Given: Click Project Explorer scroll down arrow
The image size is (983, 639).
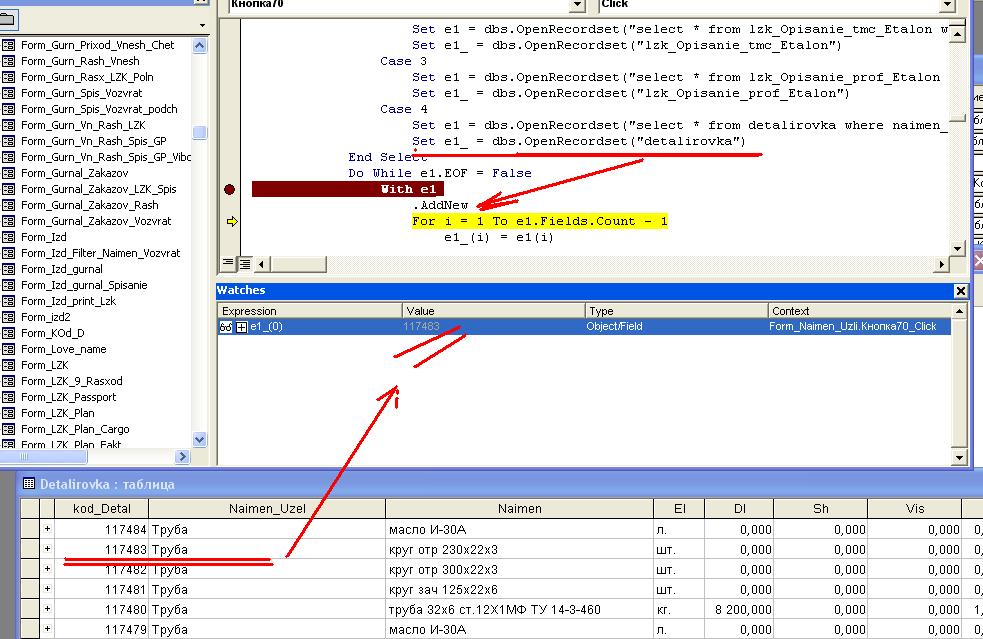Looking at the screenshot, I should coord(199,440).
